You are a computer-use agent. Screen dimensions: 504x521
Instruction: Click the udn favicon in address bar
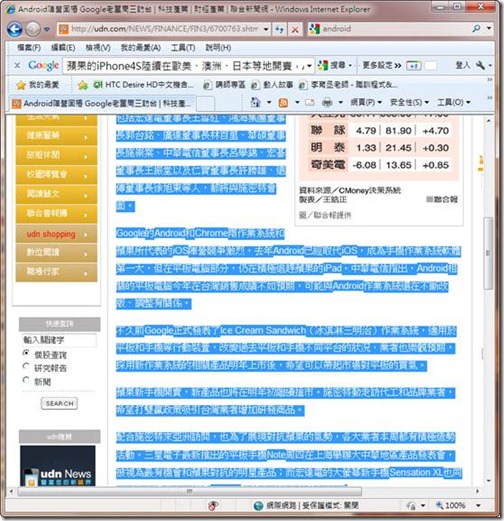coord(63,29)
